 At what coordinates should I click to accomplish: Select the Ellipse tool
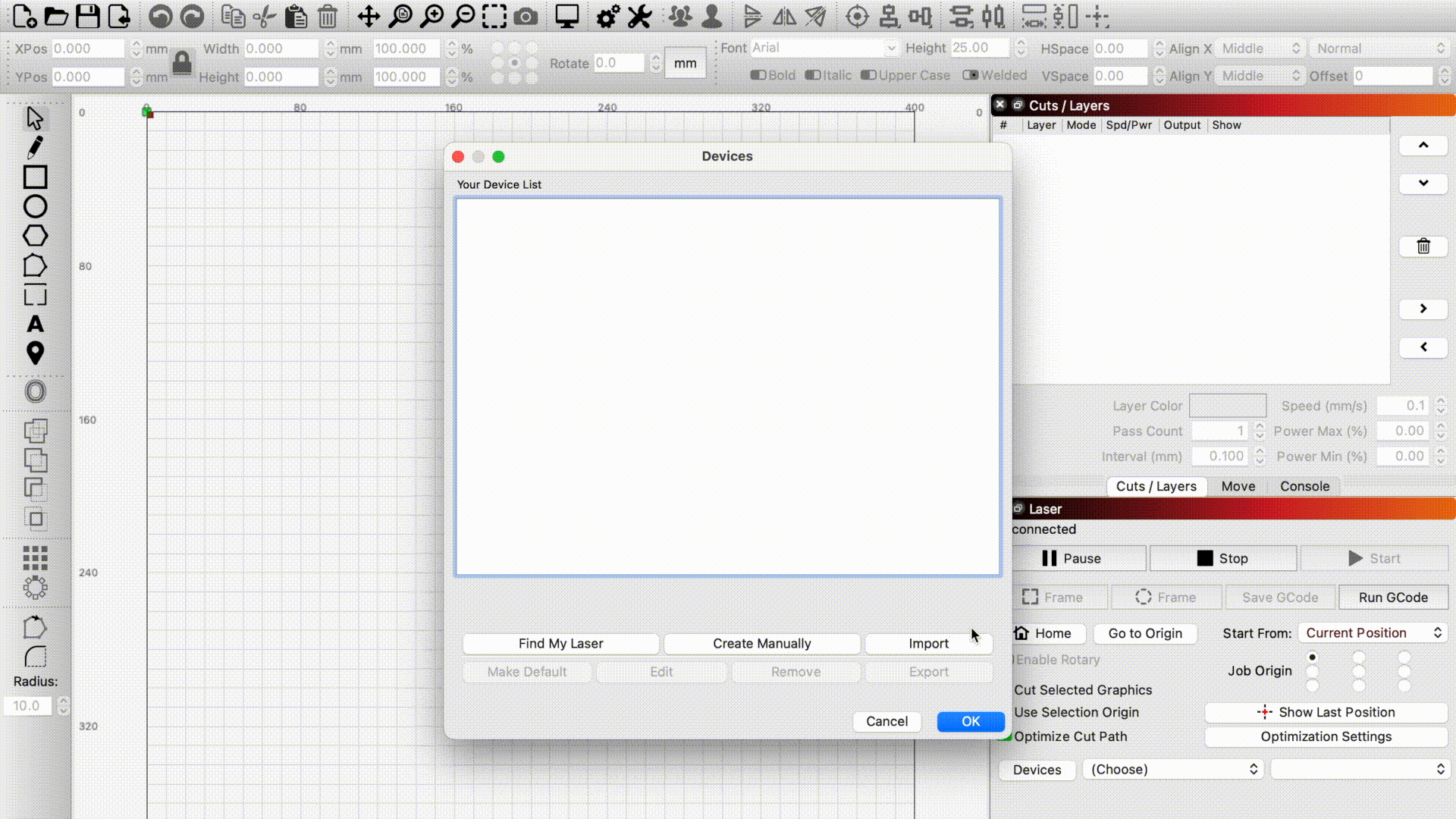(x=35, y=206)
